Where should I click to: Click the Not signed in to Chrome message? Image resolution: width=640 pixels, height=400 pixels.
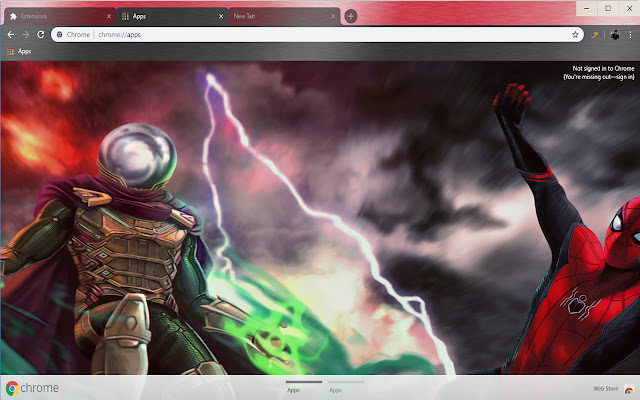599,73
